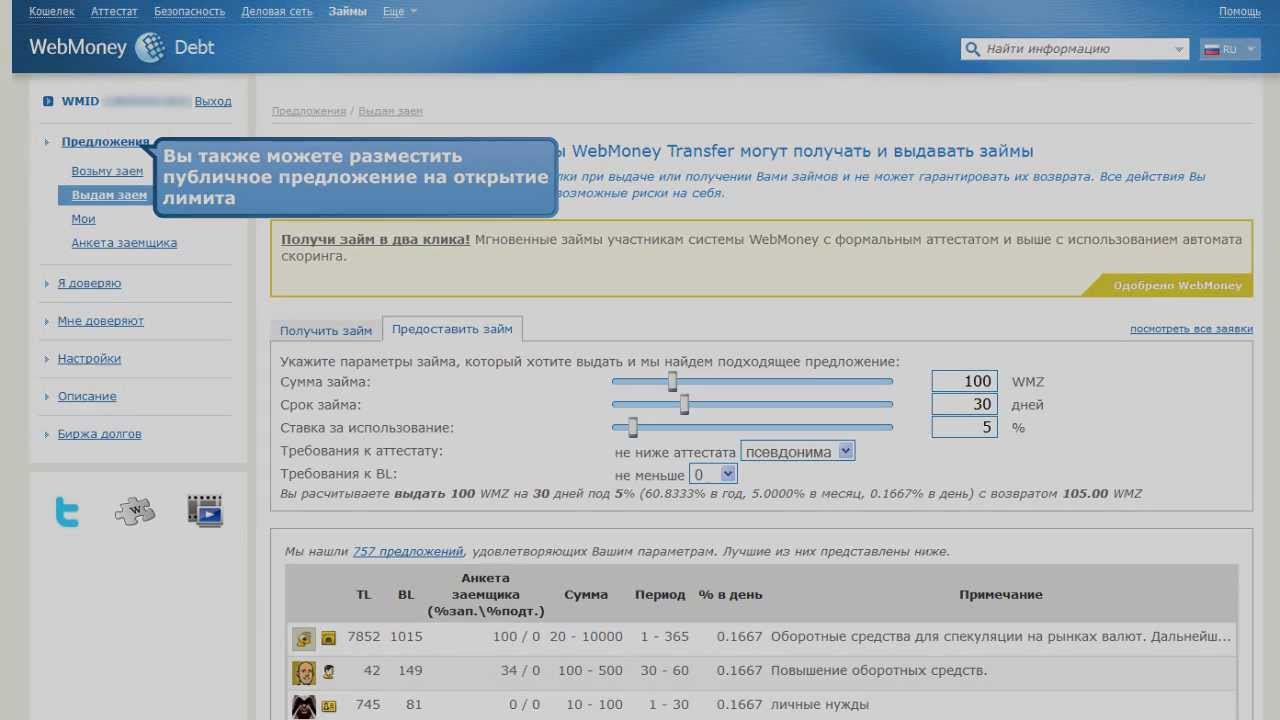
Task: Open the RU language dropdown
Action: point(1229,49)
